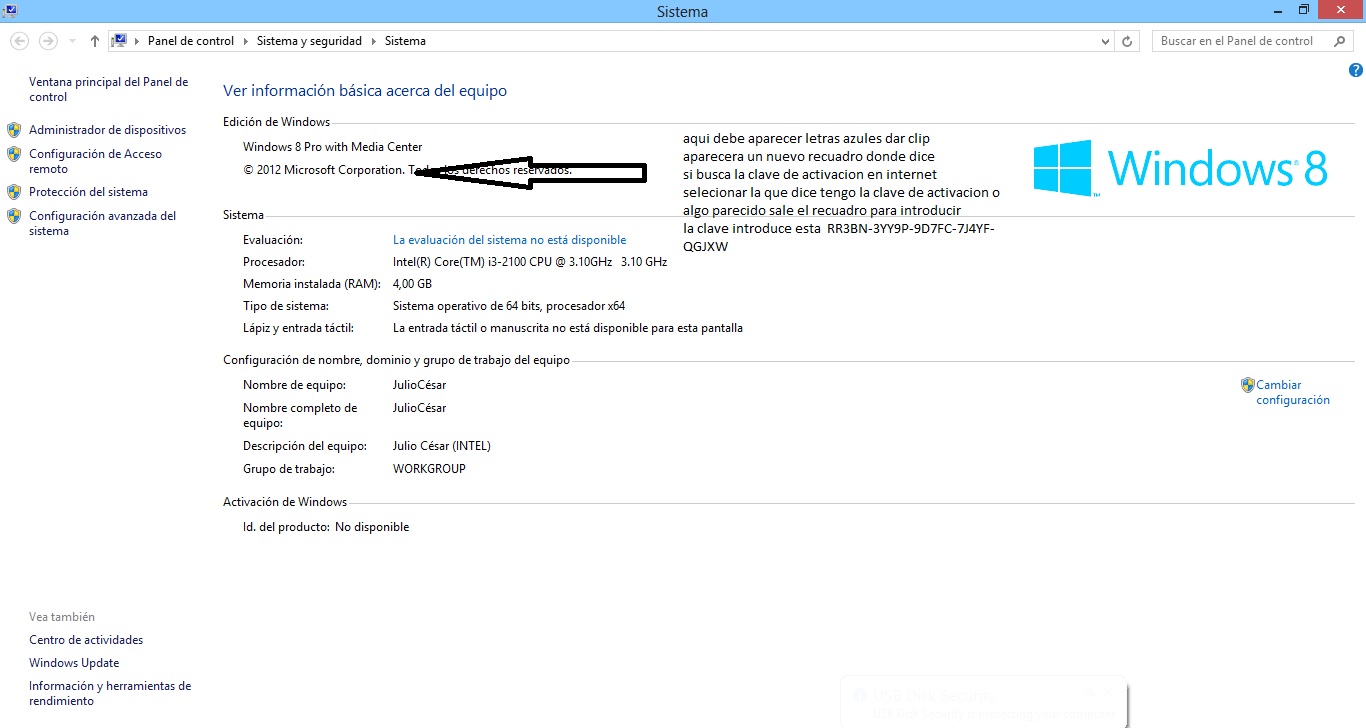Click shield icon beside Configuración avanzada del sistema

click(14, 216)
